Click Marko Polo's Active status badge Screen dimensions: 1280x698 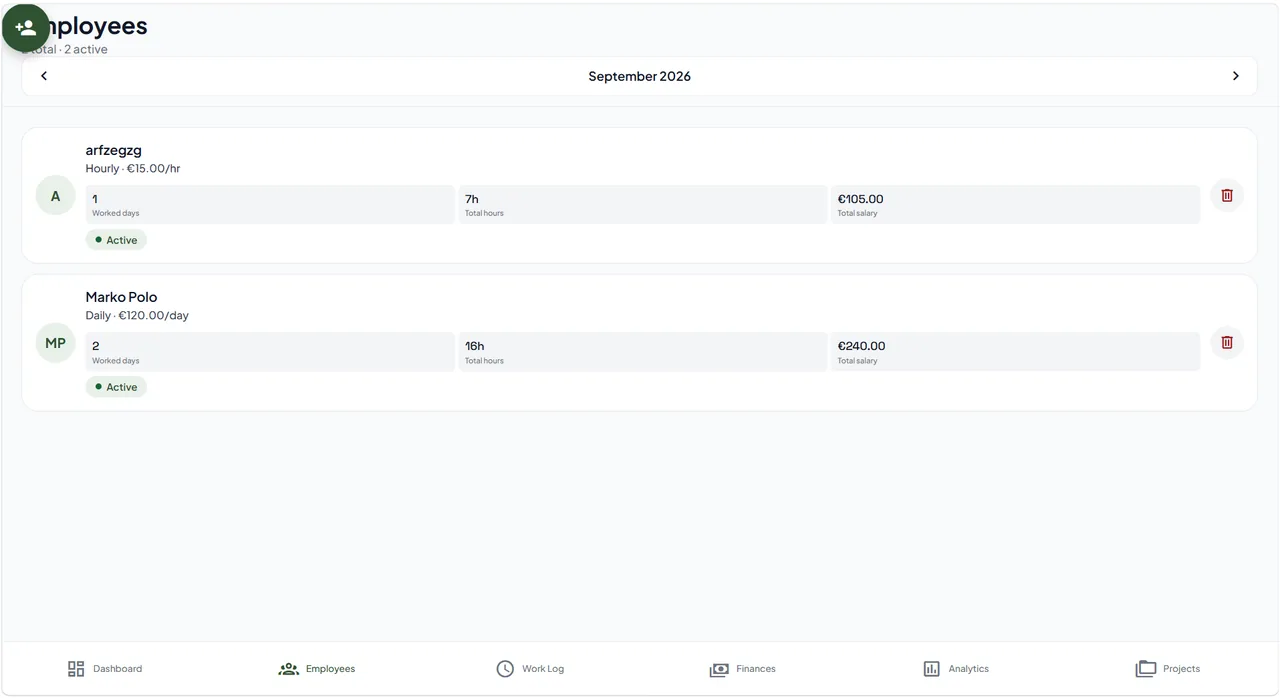(x=116, y=387)
